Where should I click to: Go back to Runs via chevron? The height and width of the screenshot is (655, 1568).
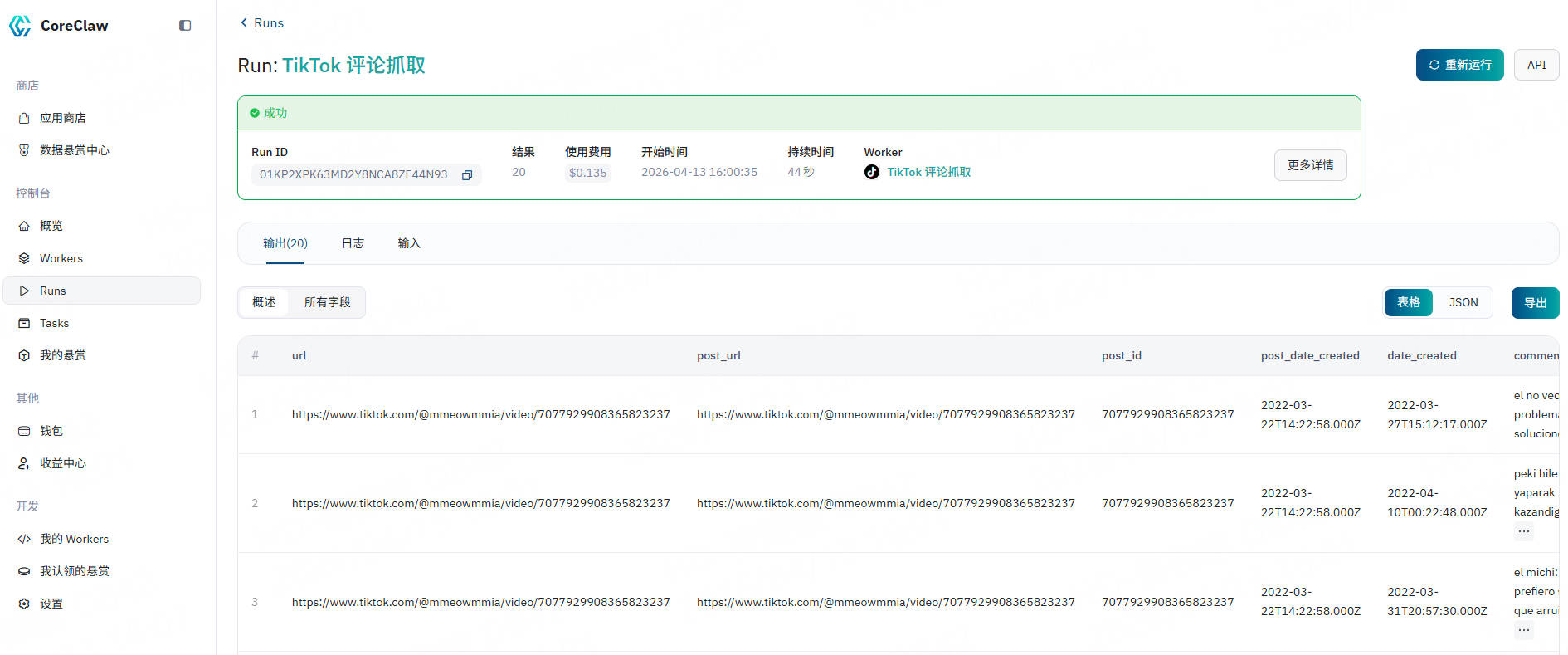point(244,22)
